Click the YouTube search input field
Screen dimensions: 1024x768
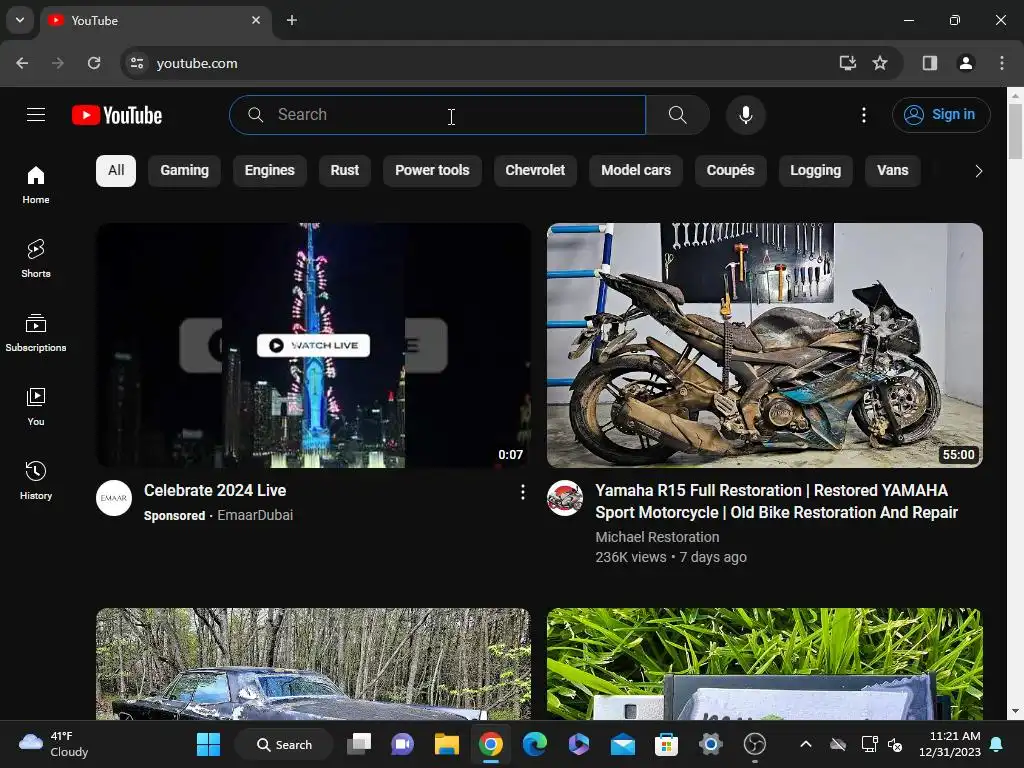438,115
